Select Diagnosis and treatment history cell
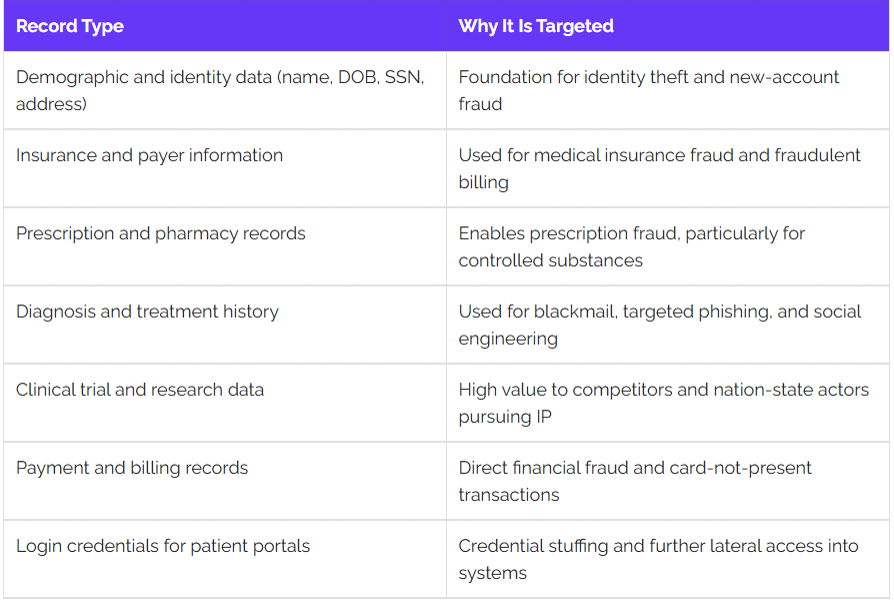This screenshot has height=603, width=894. pyautogui.click(x=225, y=325)
